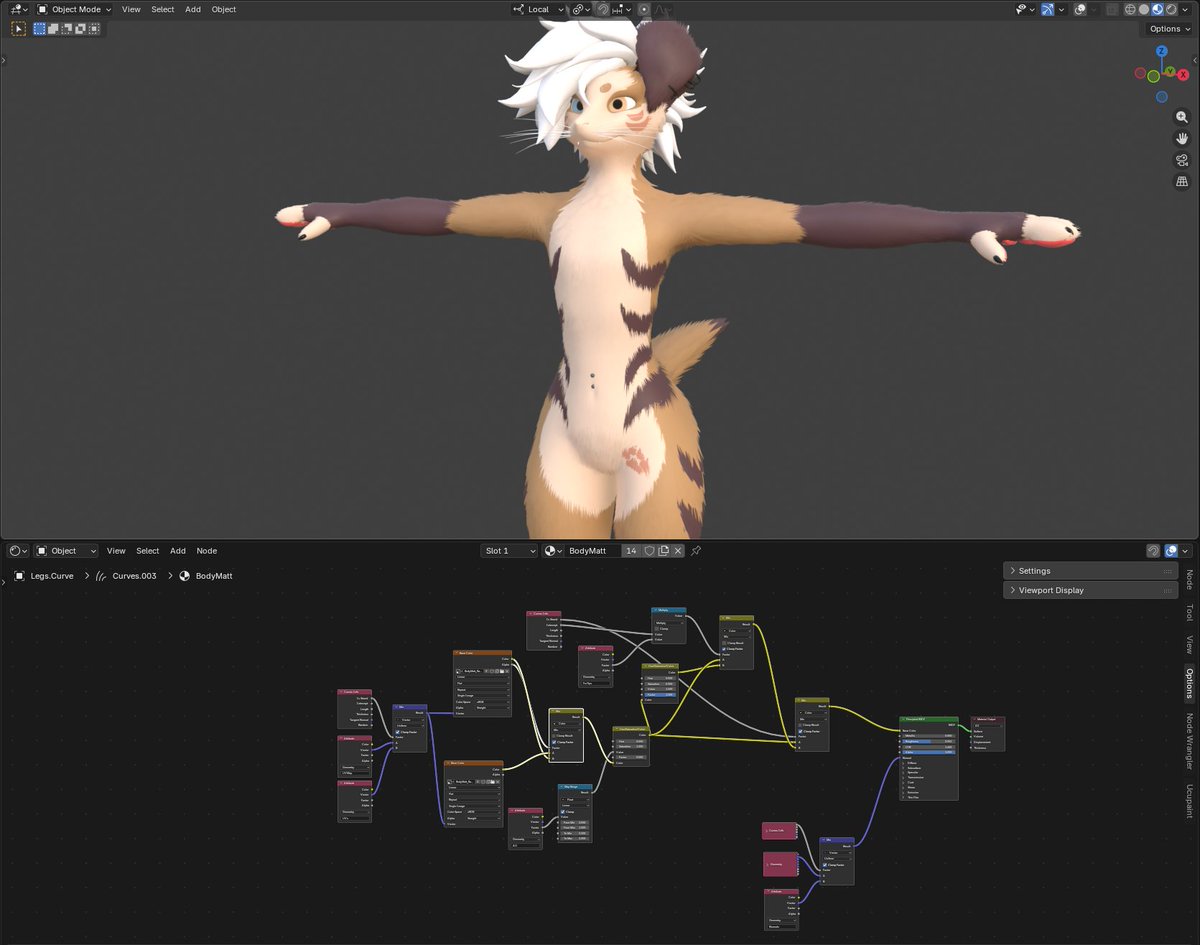1200x945 pixels.
Task: Adjust the Principled BSDF Roughness slider
Action: point(928,741)
